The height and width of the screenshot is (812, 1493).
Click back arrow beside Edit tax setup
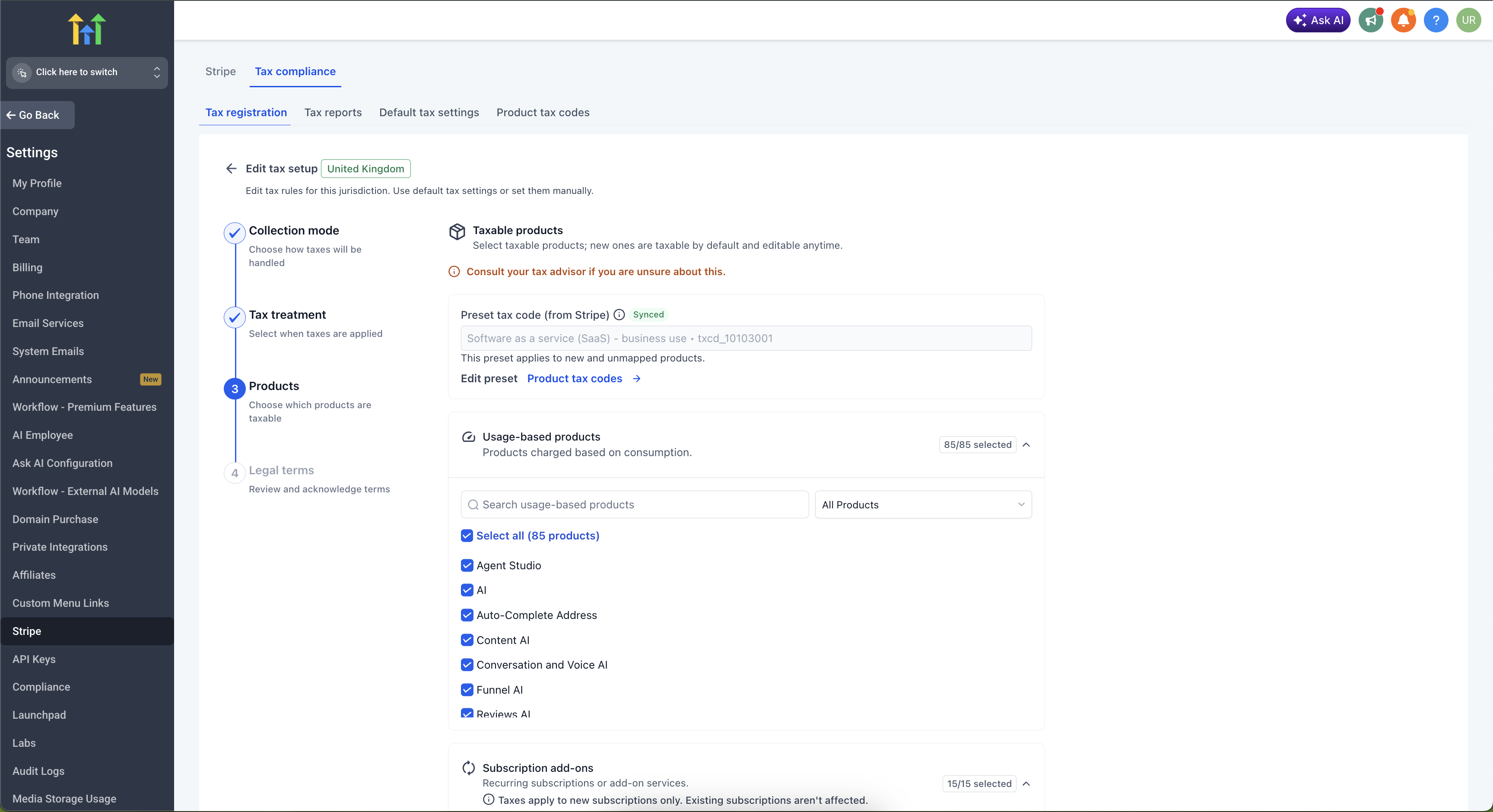pos(231,168)
